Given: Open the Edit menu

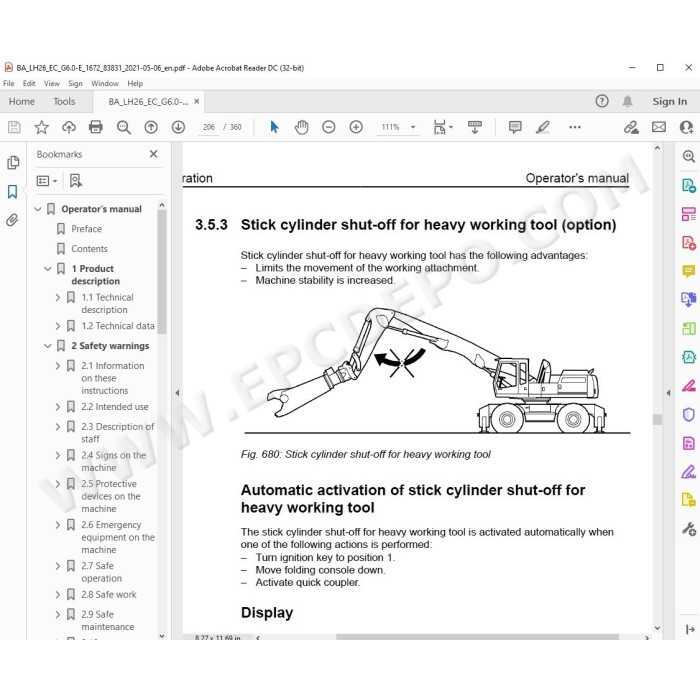Looking at the screenshot, I should click(29, 83).
